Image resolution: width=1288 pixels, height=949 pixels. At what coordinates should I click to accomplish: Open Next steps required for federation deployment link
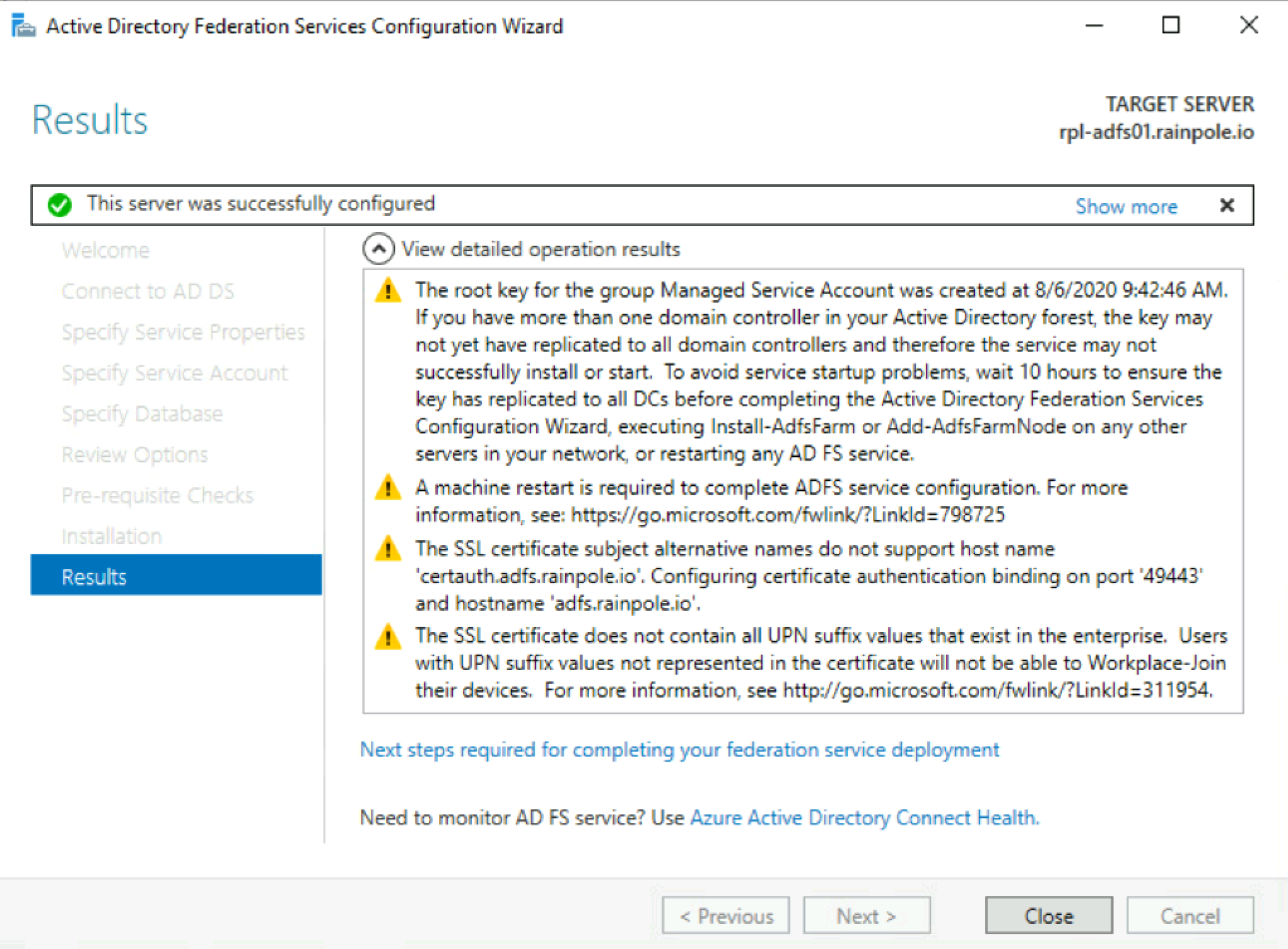coord(679,750)
